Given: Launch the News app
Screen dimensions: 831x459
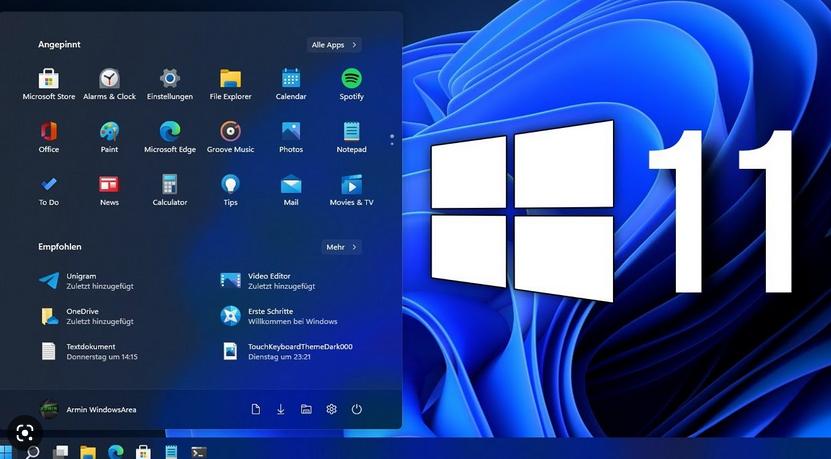Looking at the screenshot, I should click(109, 191).
